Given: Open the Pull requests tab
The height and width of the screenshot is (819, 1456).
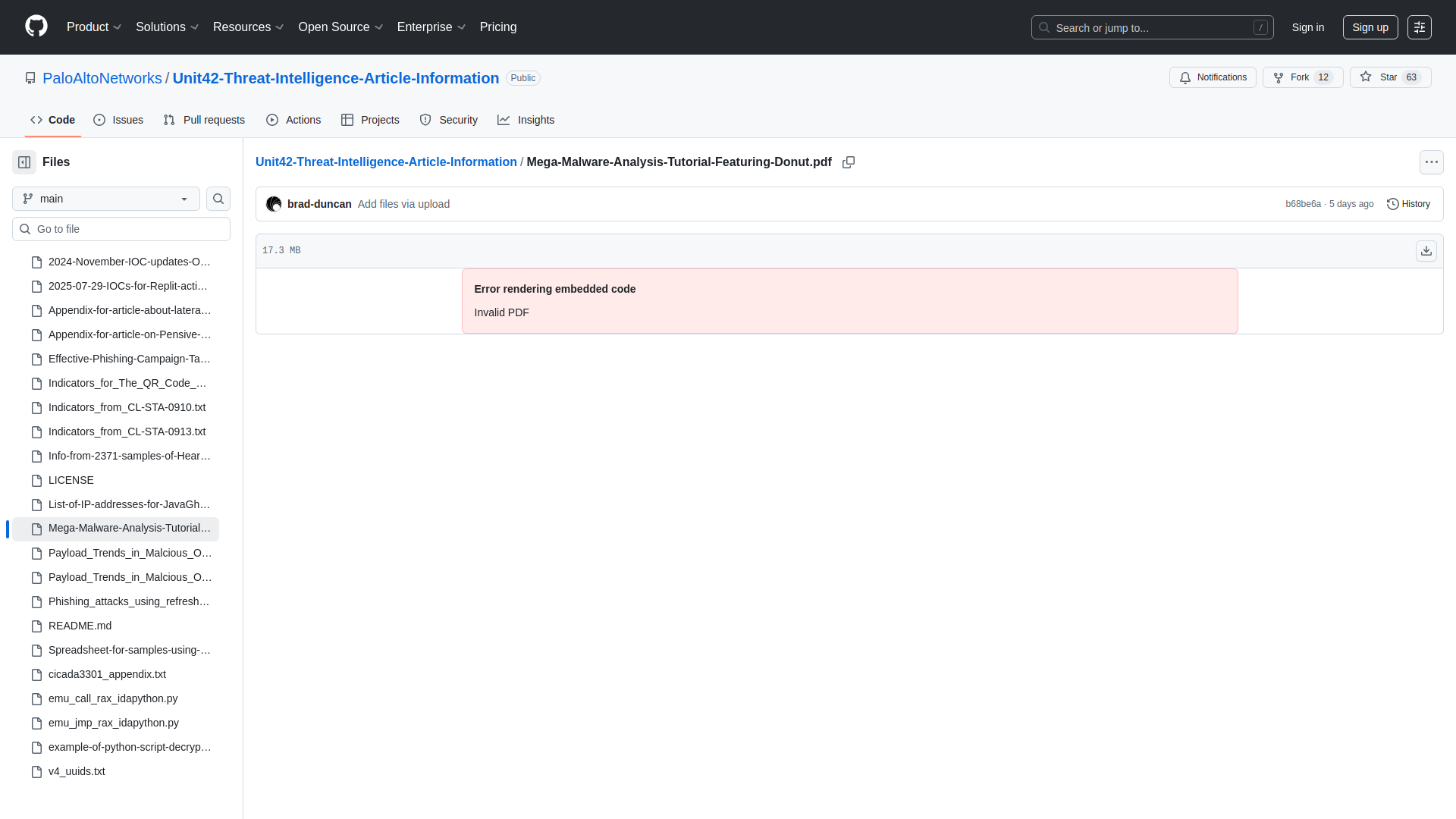Looking at the screenshot, I should (204, 120).
